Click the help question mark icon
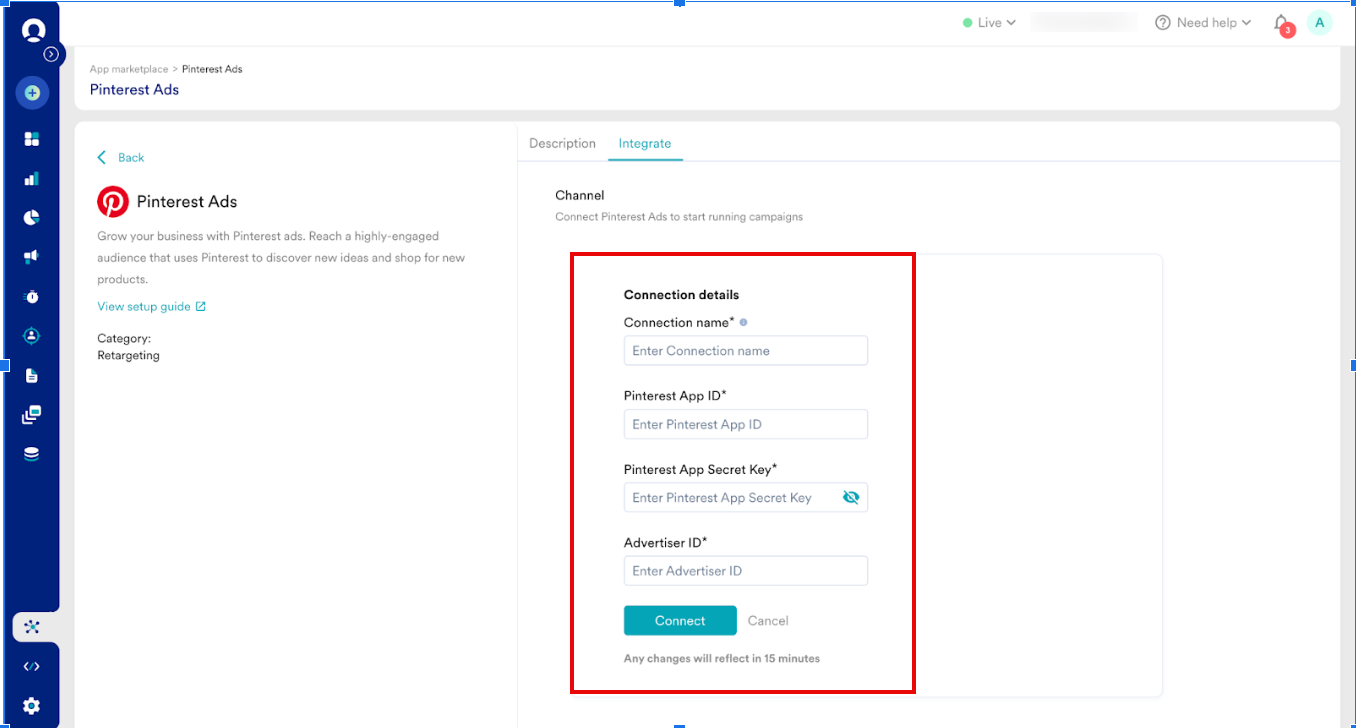This screenshot has width=1356, height=728. click(x=1163, y=23)
